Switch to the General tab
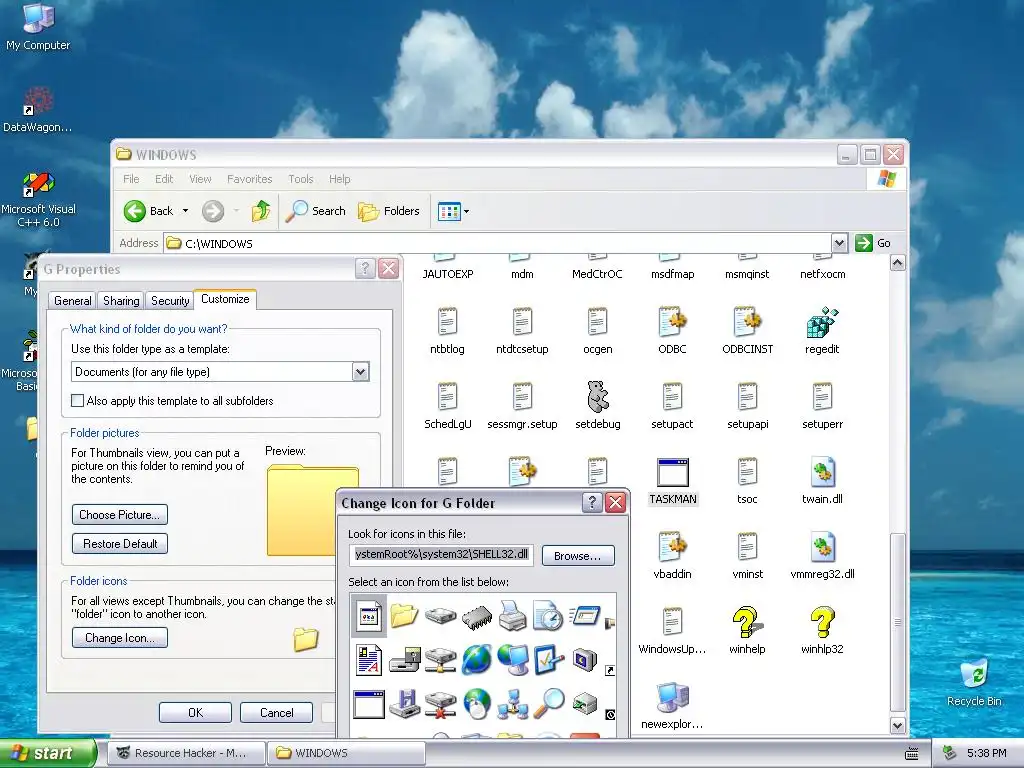 (x=72, y=300)
